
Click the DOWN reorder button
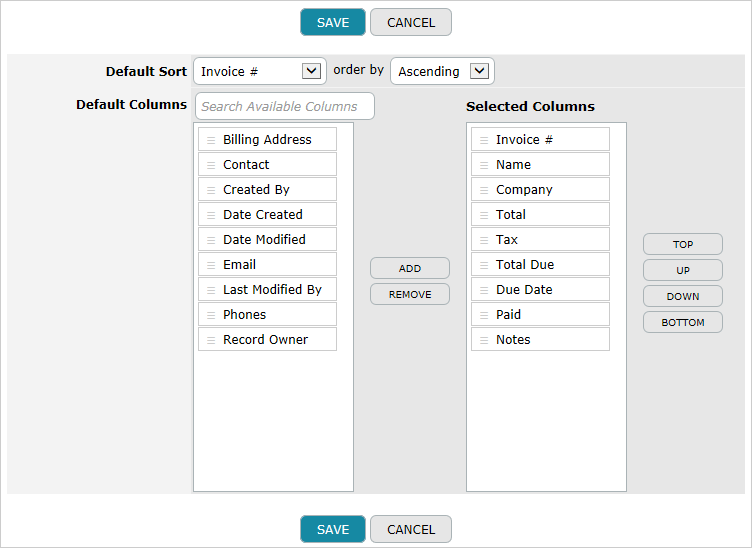coord(683,296)
